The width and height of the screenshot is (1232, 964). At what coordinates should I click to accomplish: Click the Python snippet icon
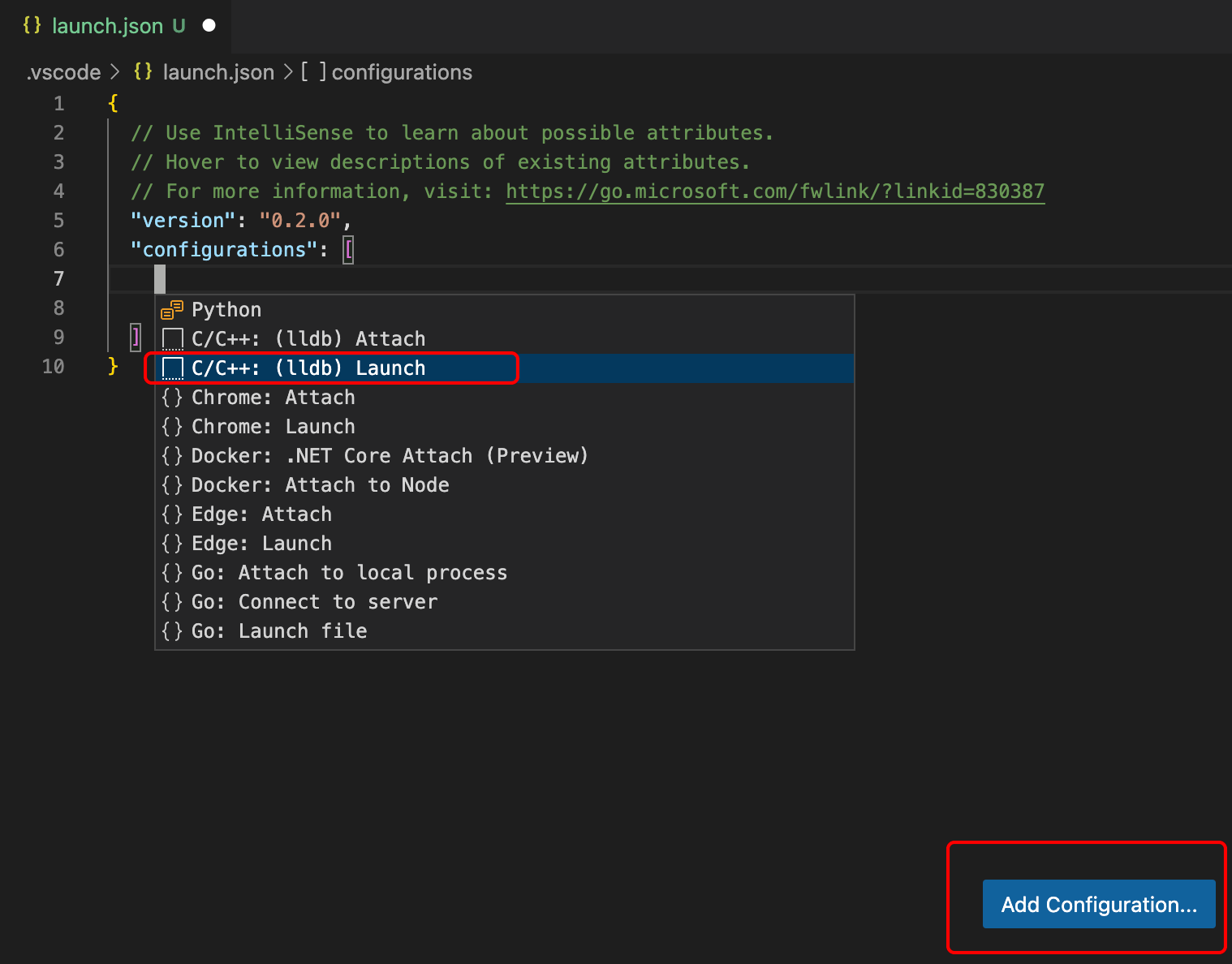[172, 310]
